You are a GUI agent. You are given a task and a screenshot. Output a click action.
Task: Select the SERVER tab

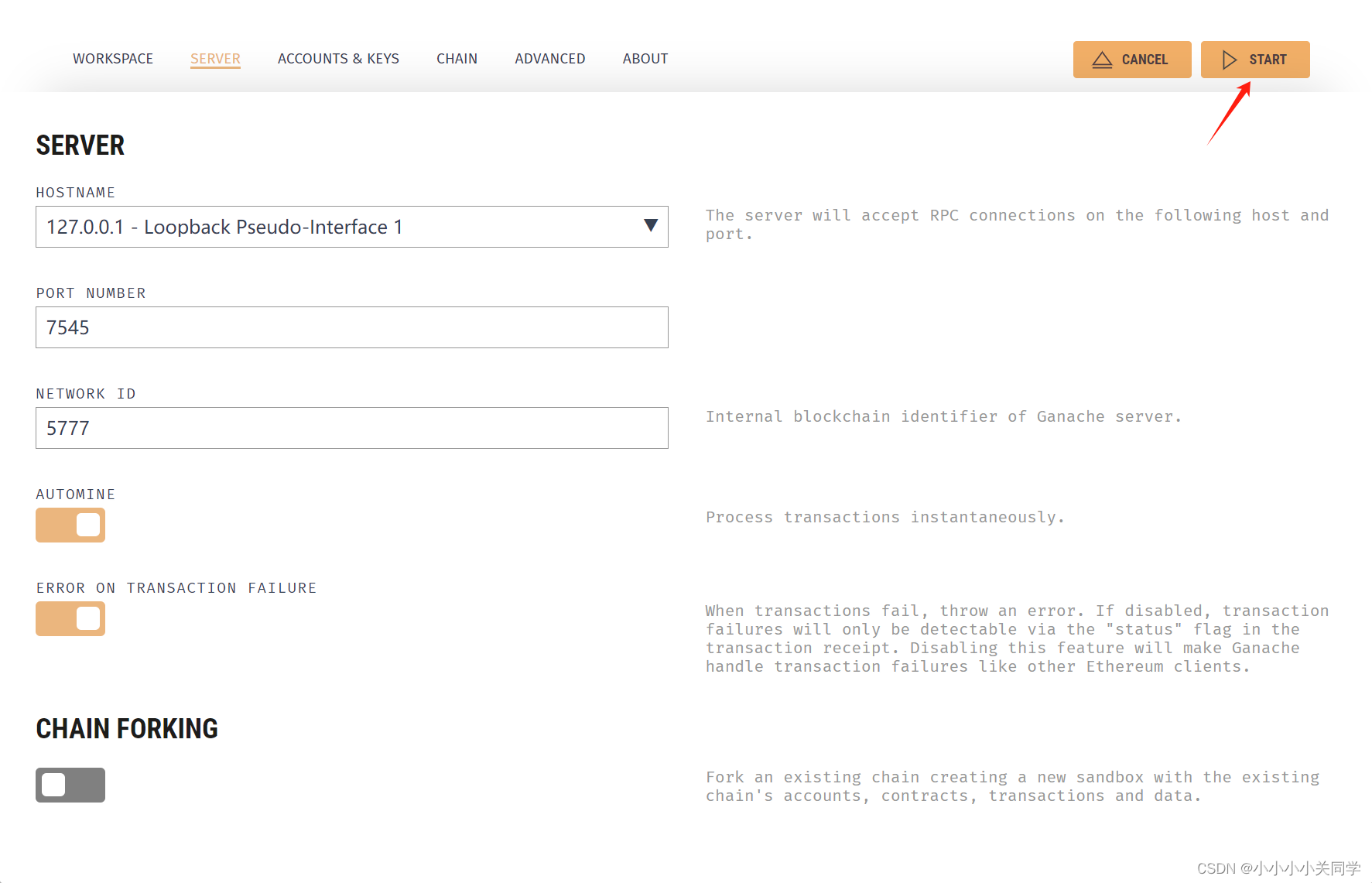point(215,59)
